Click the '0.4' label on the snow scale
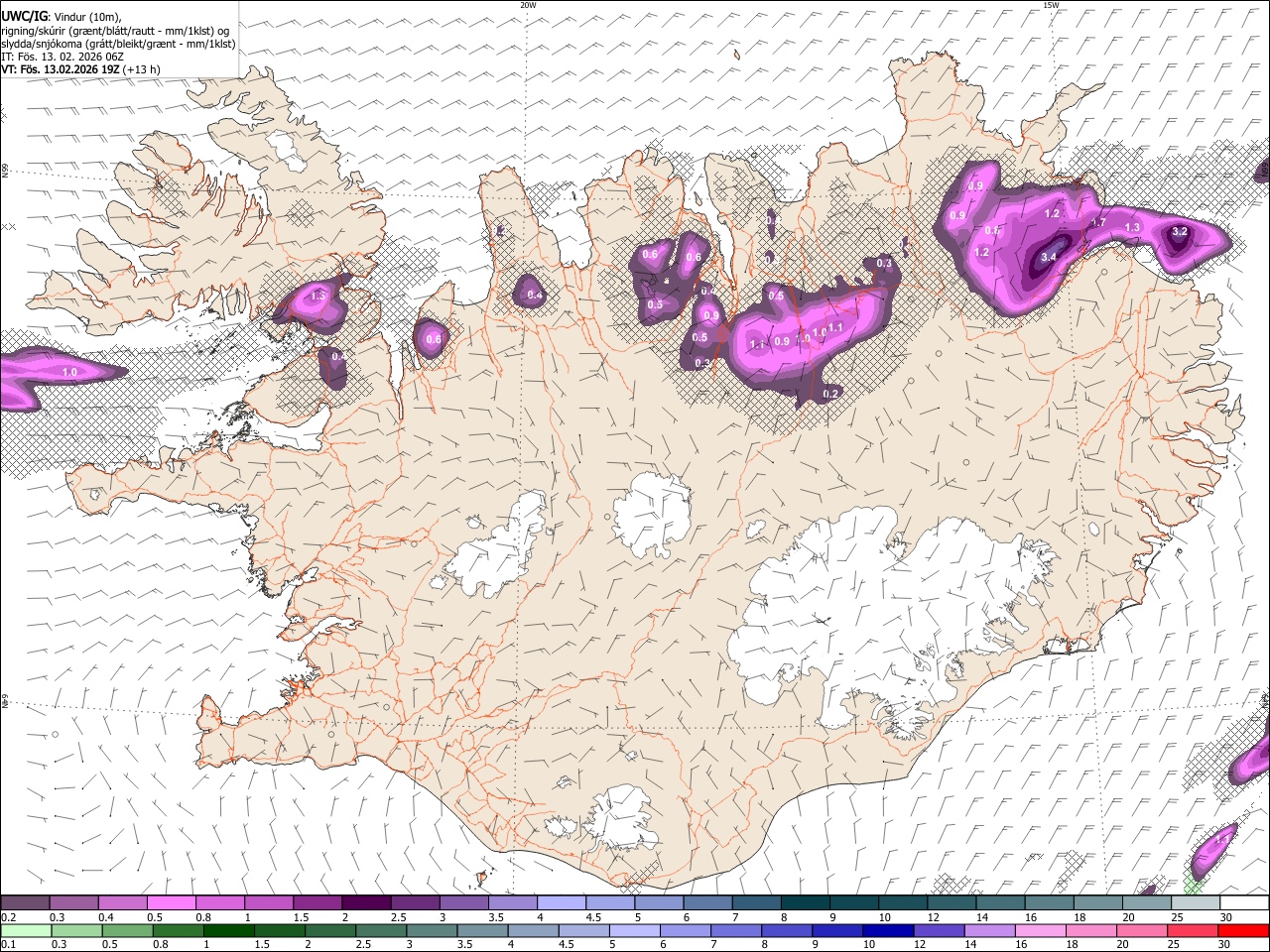The width and height of the screenshot is (1270, 952). tap(106, 917)
